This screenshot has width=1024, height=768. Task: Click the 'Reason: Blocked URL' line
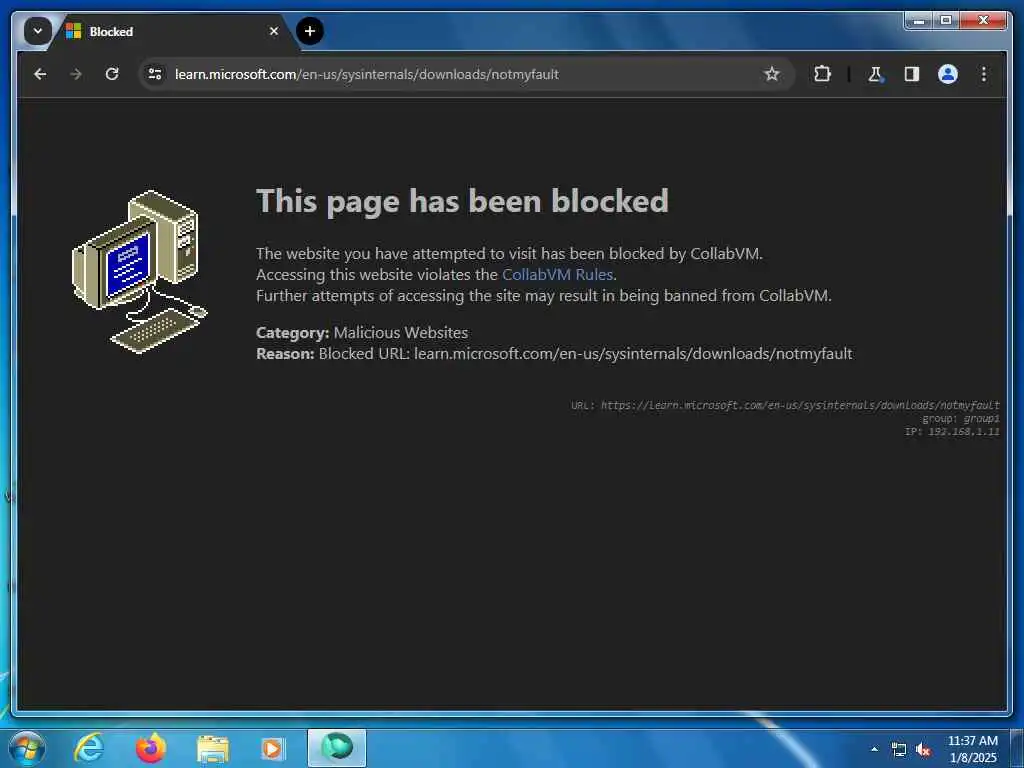(554, 354)
